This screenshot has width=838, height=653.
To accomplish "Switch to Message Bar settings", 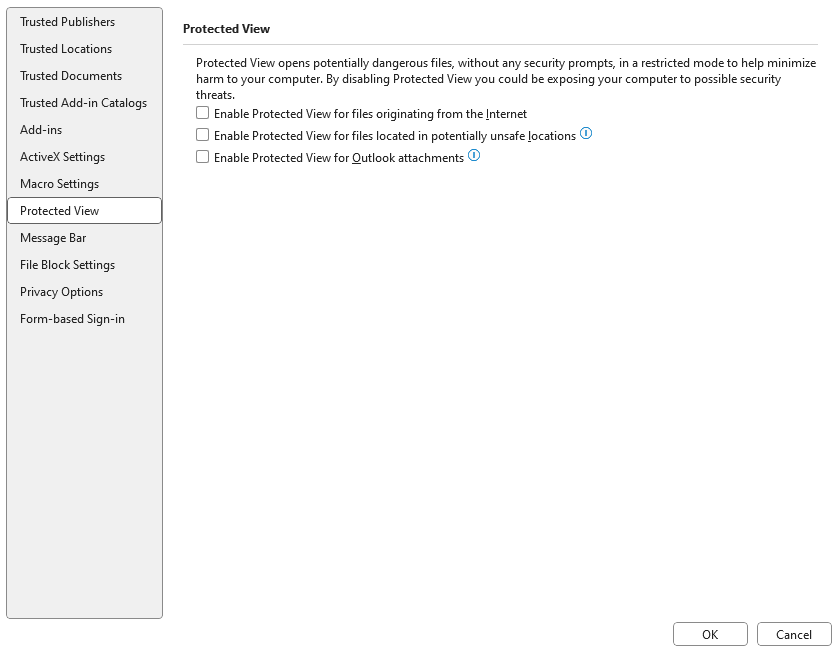I will [53, 238].
